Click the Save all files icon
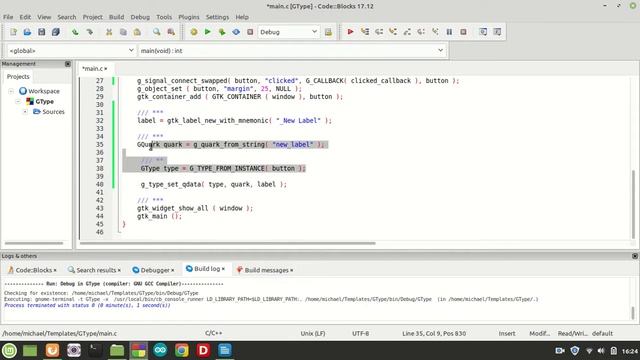Image resolution: width=640 pixels, height=360 pixels. pos(56,32)
